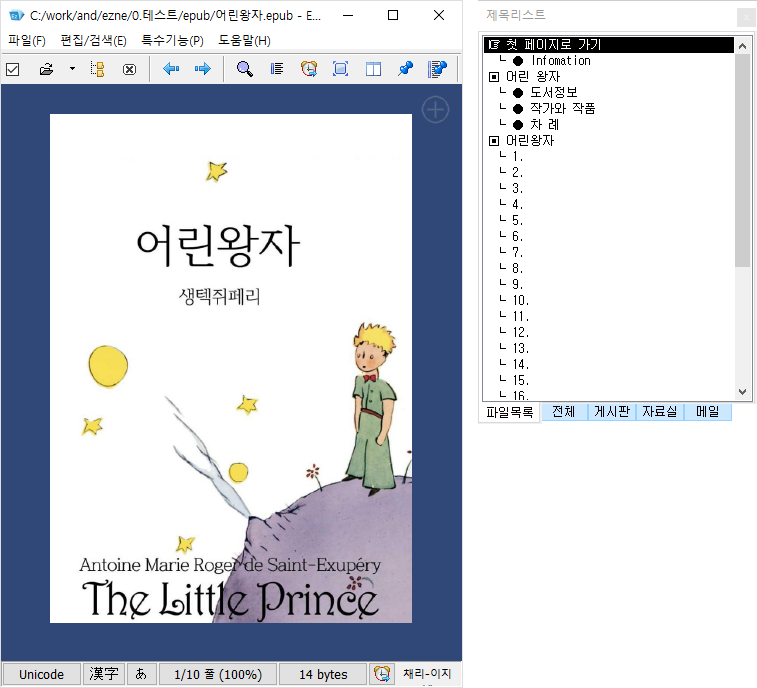The height and width of the screenshot is (688, 757).
Task: Click the close-file X toolbar icon
Action: [129, 70]
